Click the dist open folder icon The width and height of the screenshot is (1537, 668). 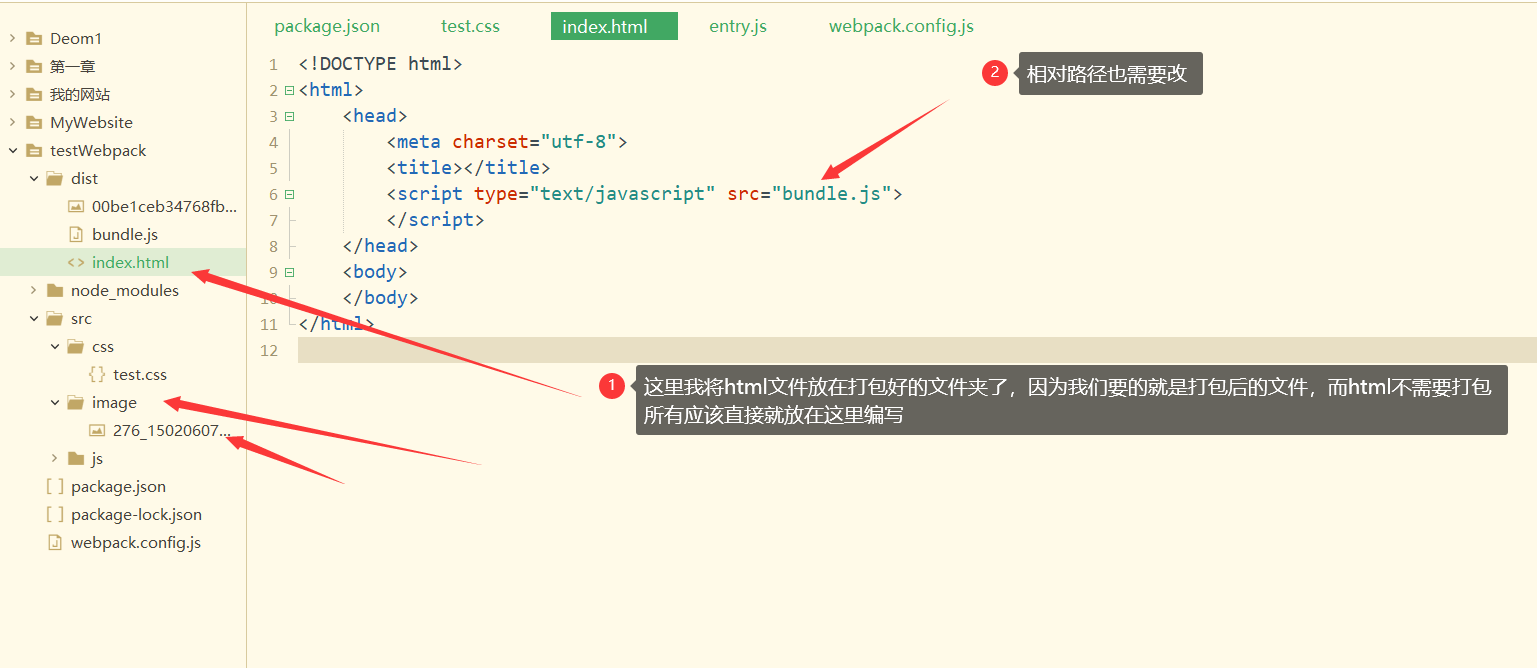click(55, 178)
